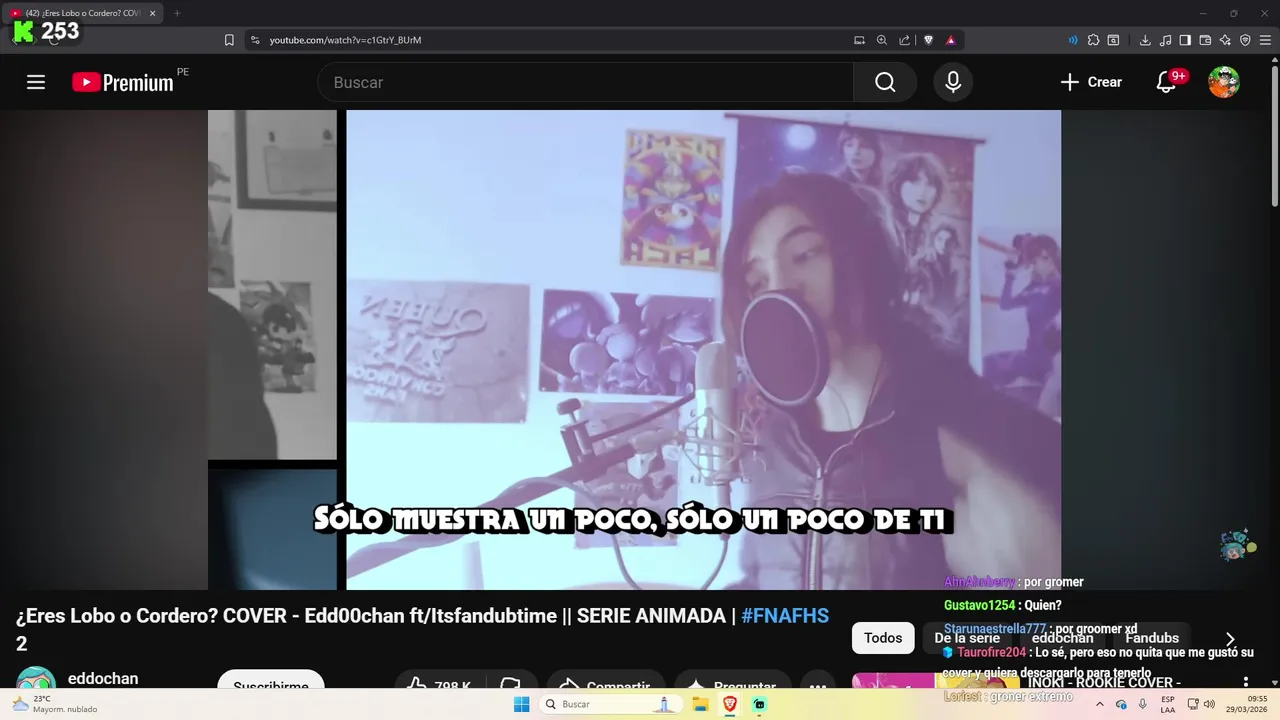Open Brave VPN shield icon
The height and width of the screenshot is (720, 1280).
pyautogui.click(x=1245, y=40)
